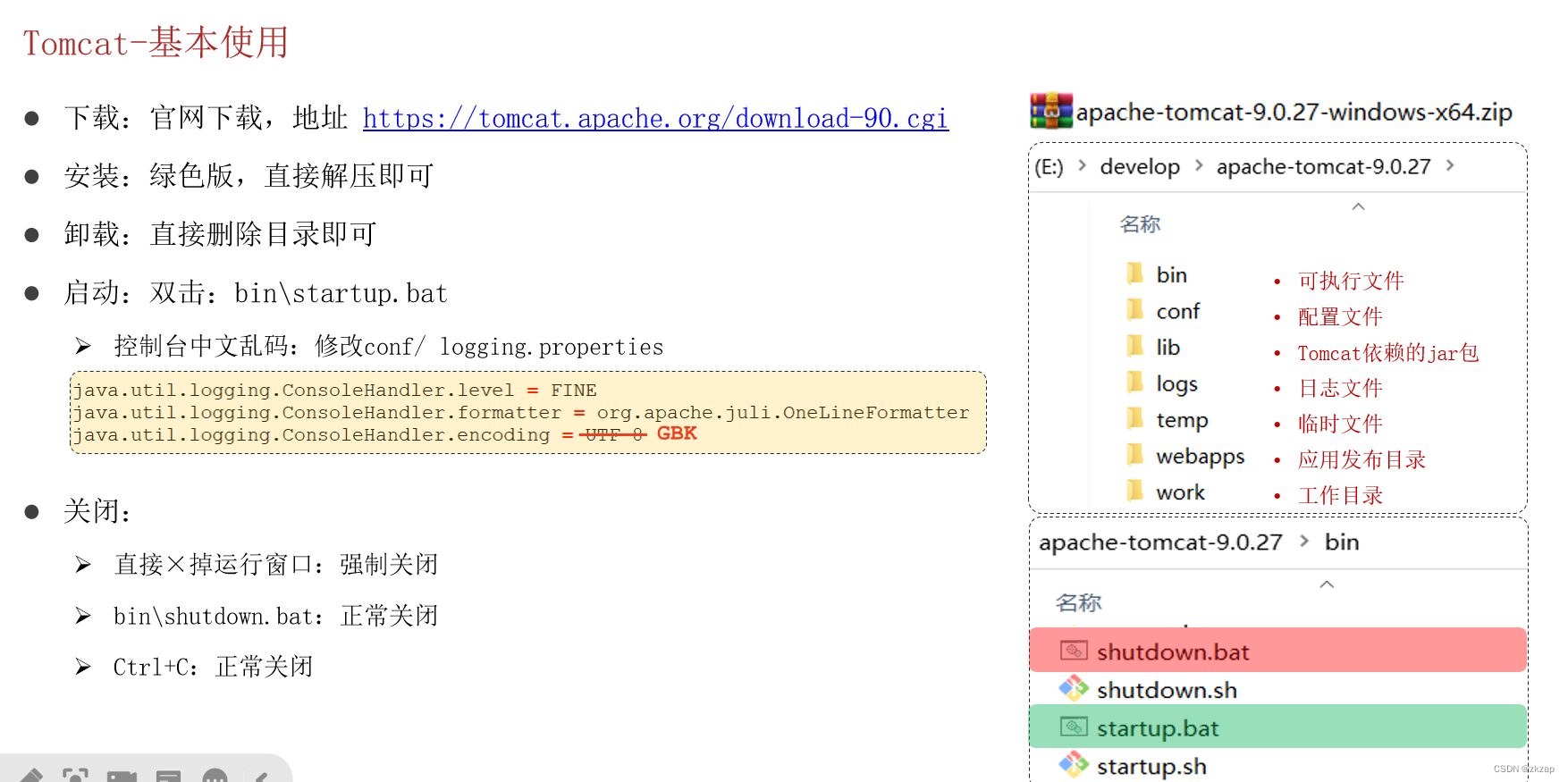
Task: Click the video camera icon in bottom toolbar
Action: (122, 775)
